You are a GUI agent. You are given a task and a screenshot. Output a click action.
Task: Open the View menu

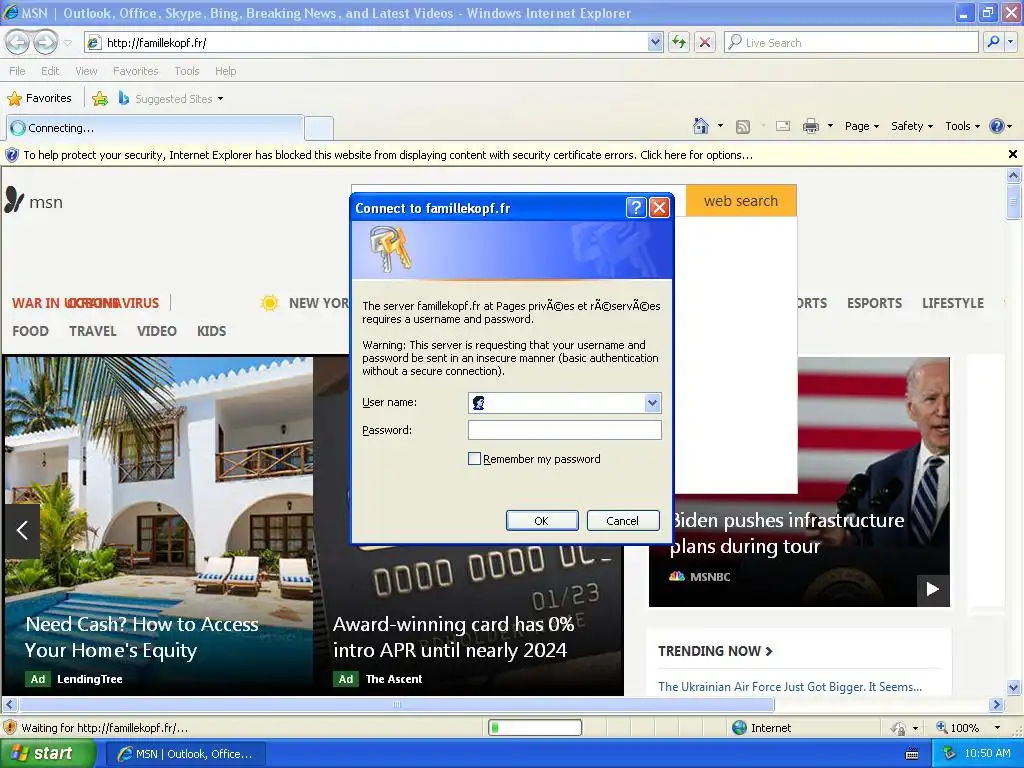[86, 71]
